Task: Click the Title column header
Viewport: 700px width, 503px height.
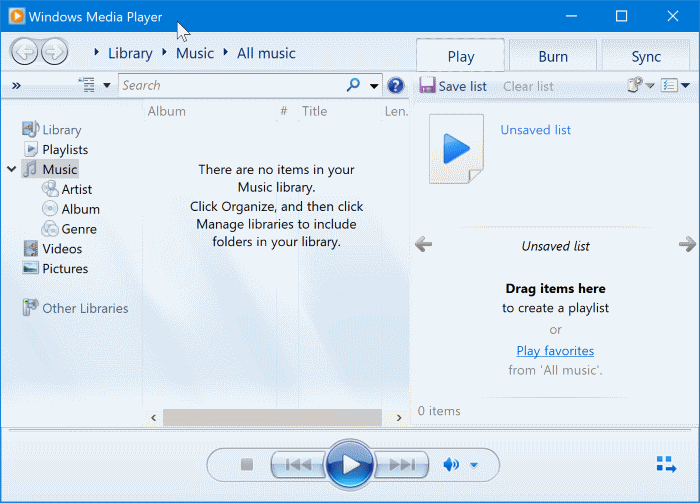Action: 314,111
